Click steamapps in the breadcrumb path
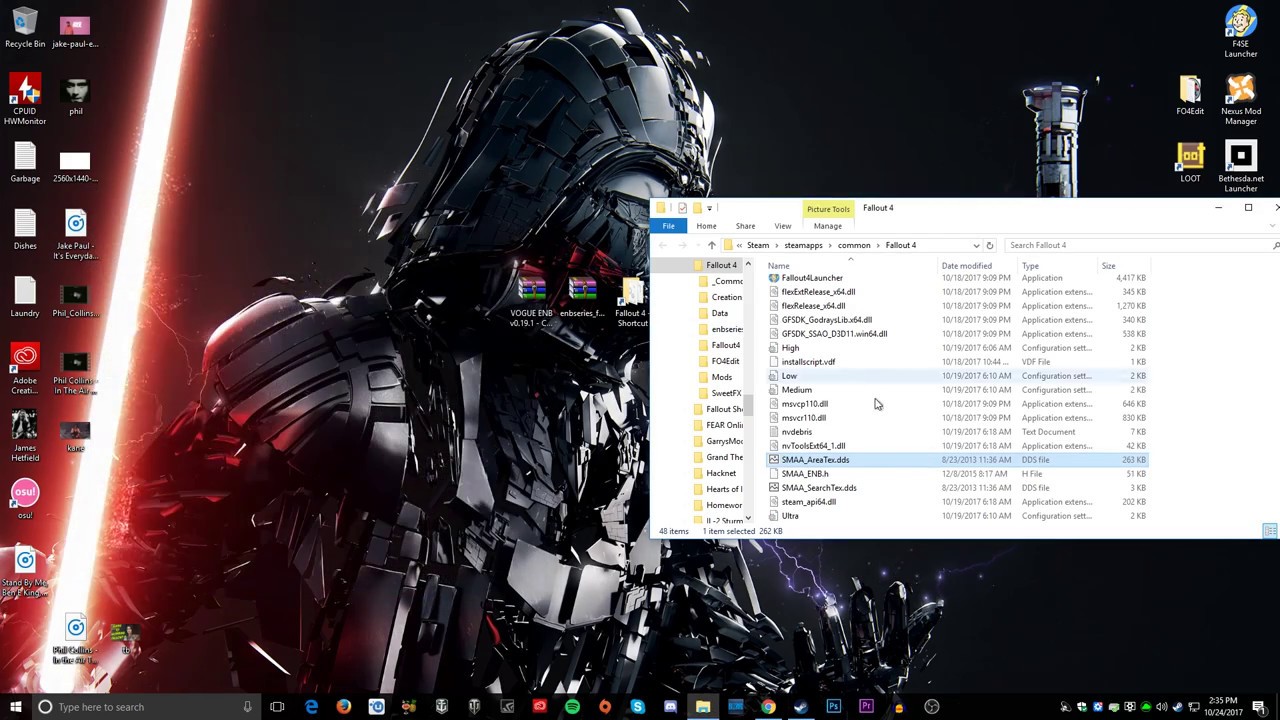Screen dimensions: 1280x720 [803, 245]
